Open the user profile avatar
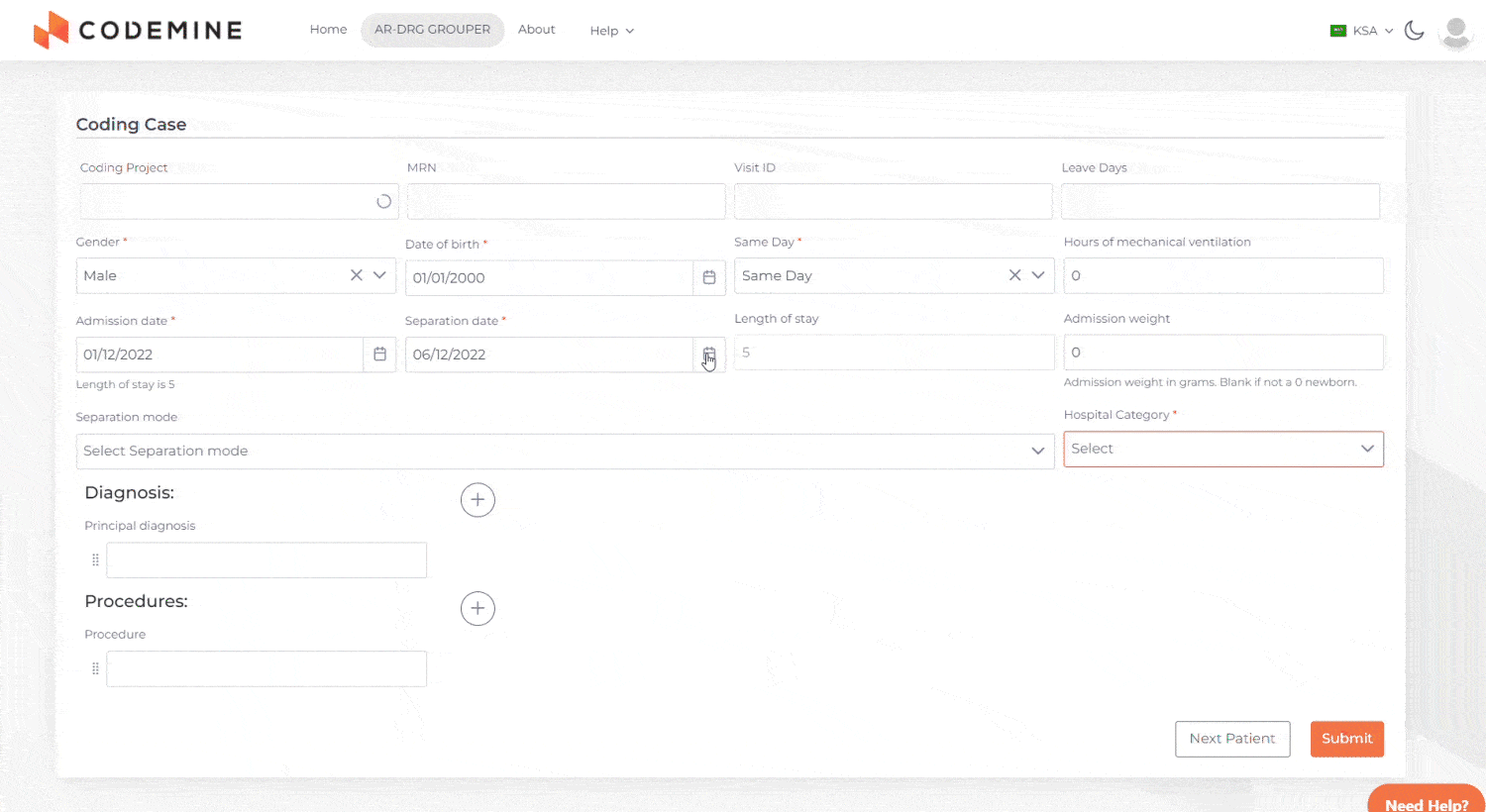The height and width of the screenshot is (812, 1486). 1455,32
